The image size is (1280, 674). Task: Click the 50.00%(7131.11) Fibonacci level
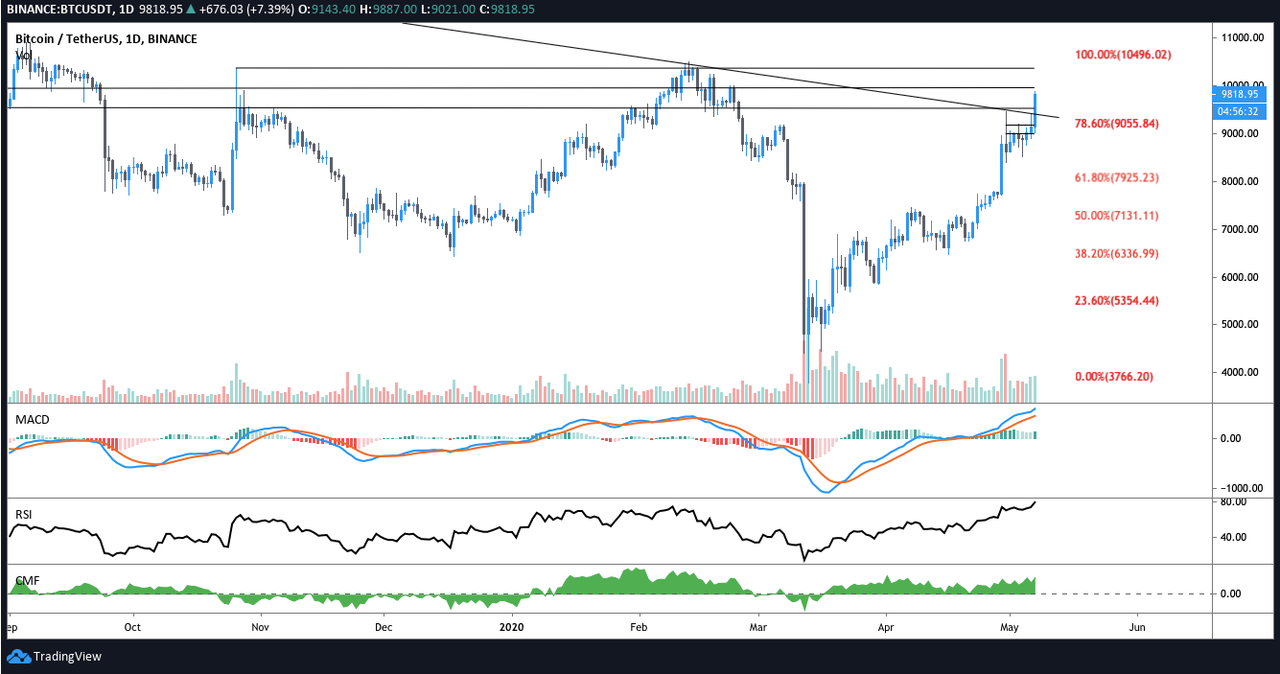point(1117,215)
